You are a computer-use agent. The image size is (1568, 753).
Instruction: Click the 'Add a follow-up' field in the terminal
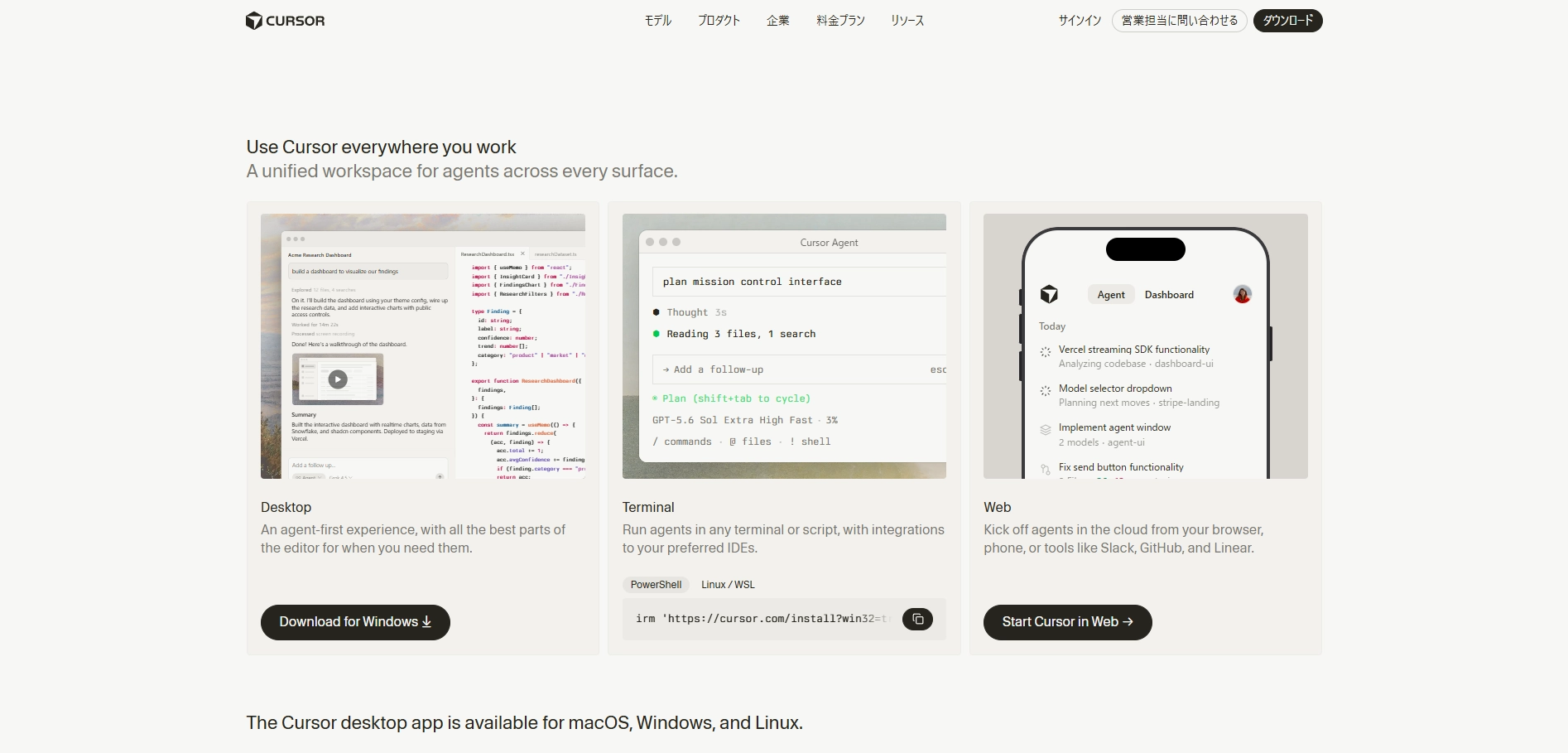799,369
